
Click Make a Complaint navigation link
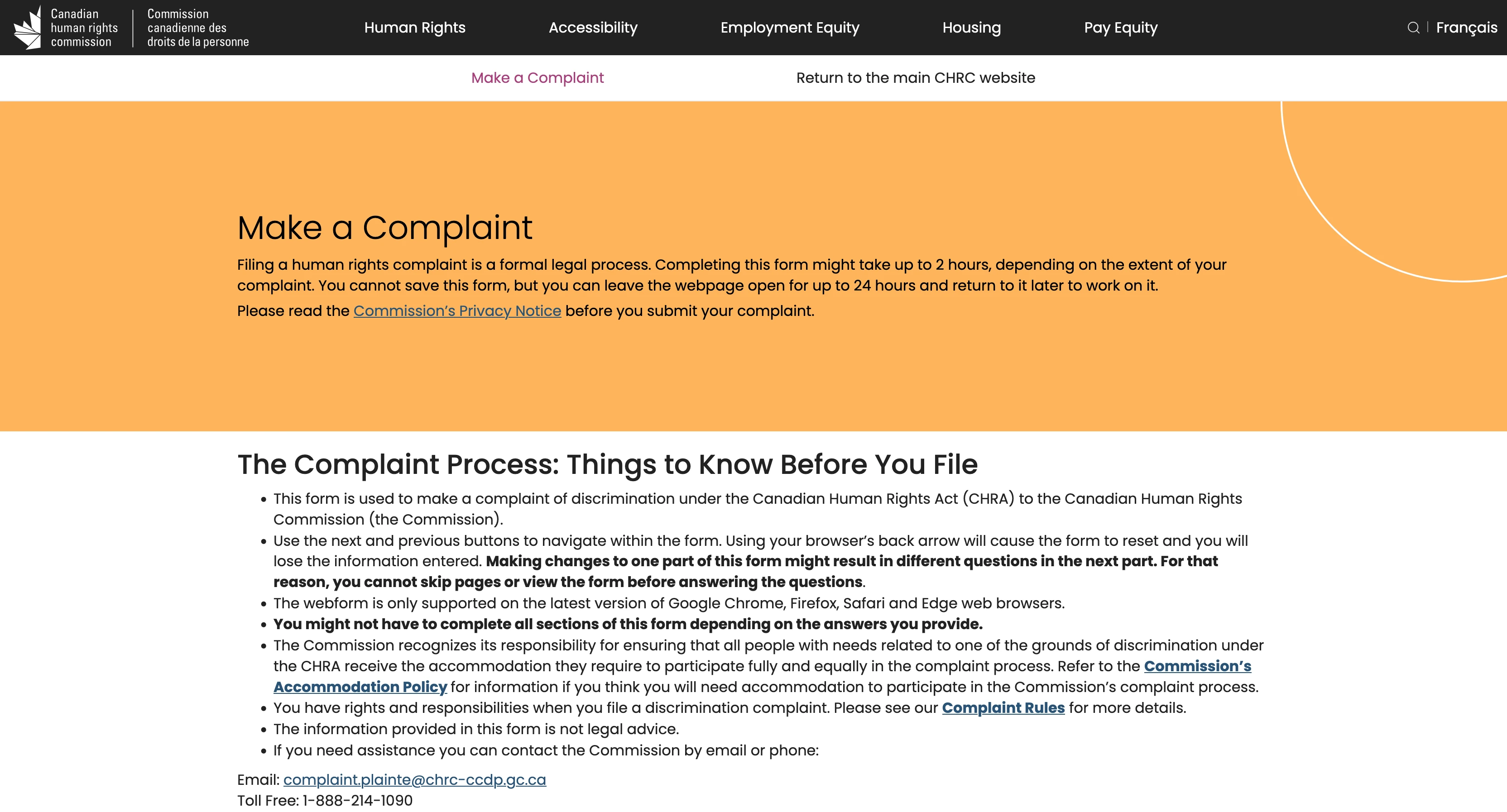(x=538, y=78)
